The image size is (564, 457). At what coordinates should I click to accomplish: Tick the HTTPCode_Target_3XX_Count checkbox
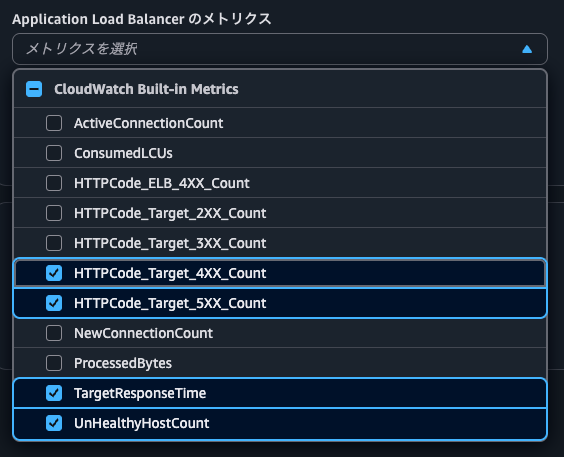(x=54, y=243)
